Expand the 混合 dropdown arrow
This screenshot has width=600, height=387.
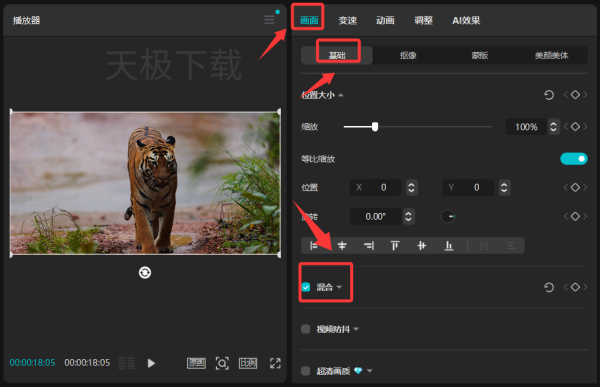coord(339,287)
